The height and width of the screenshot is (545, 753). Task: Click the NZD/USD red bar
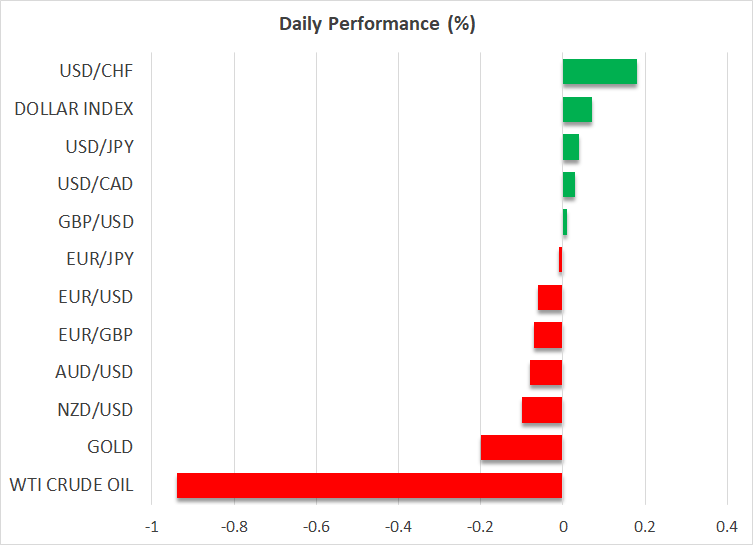[x=542, y=410]
